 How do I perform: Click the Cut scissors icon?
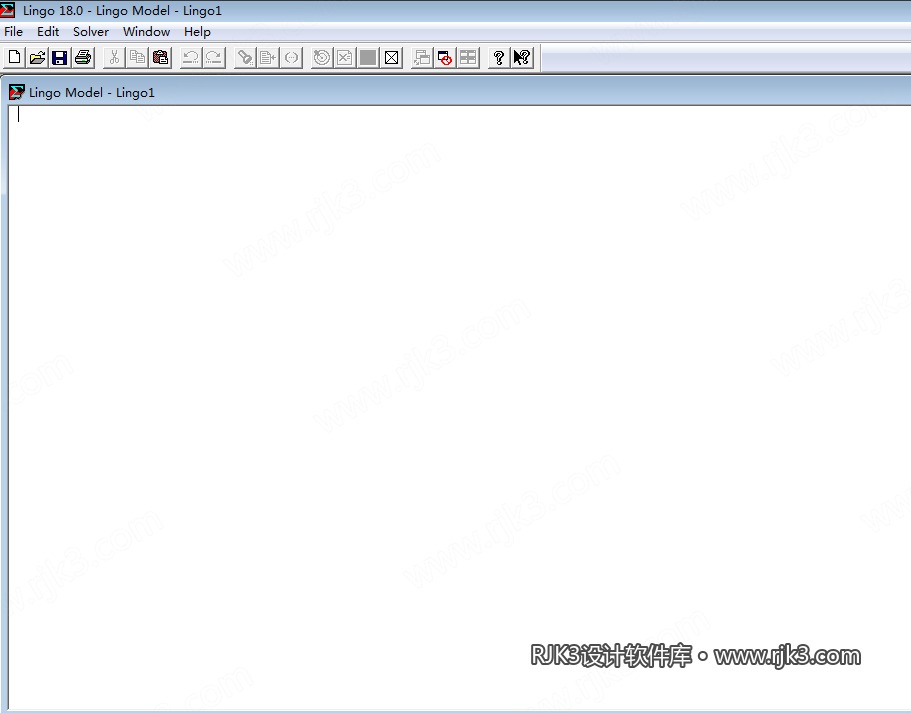click(114, 58)
